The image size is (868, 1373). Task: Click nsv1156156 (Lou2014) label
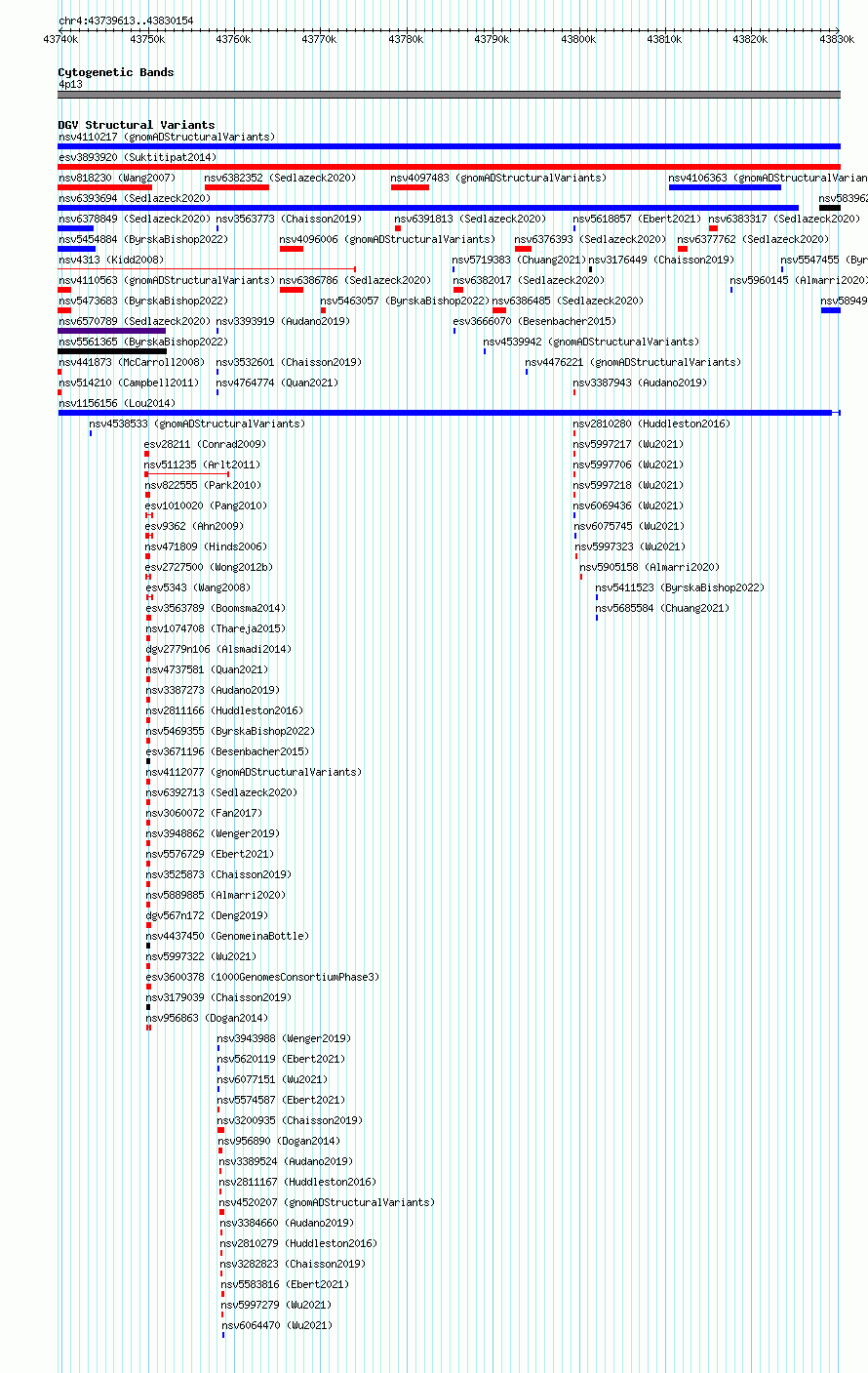116,403
